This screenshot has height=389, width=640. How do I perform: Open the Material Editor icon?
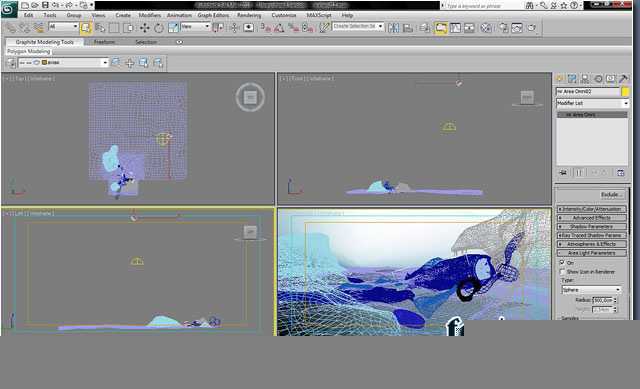pos(485,28)
